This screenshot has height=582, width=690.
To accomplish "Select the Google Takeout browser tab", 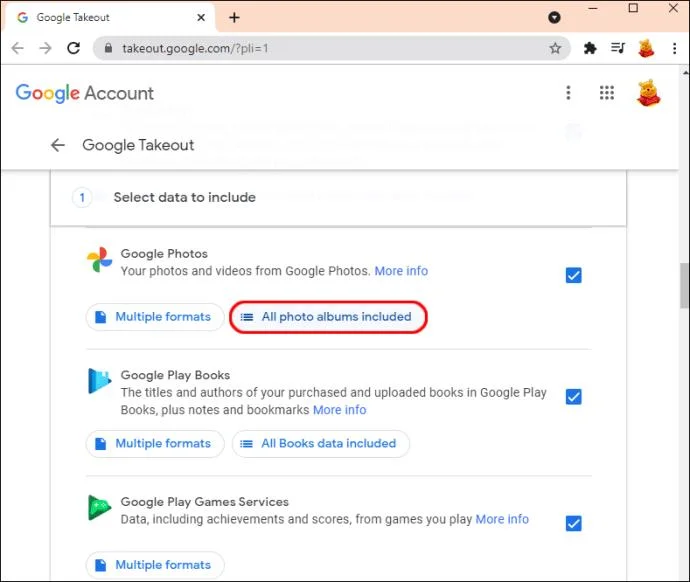I will (x=109, y=18).
